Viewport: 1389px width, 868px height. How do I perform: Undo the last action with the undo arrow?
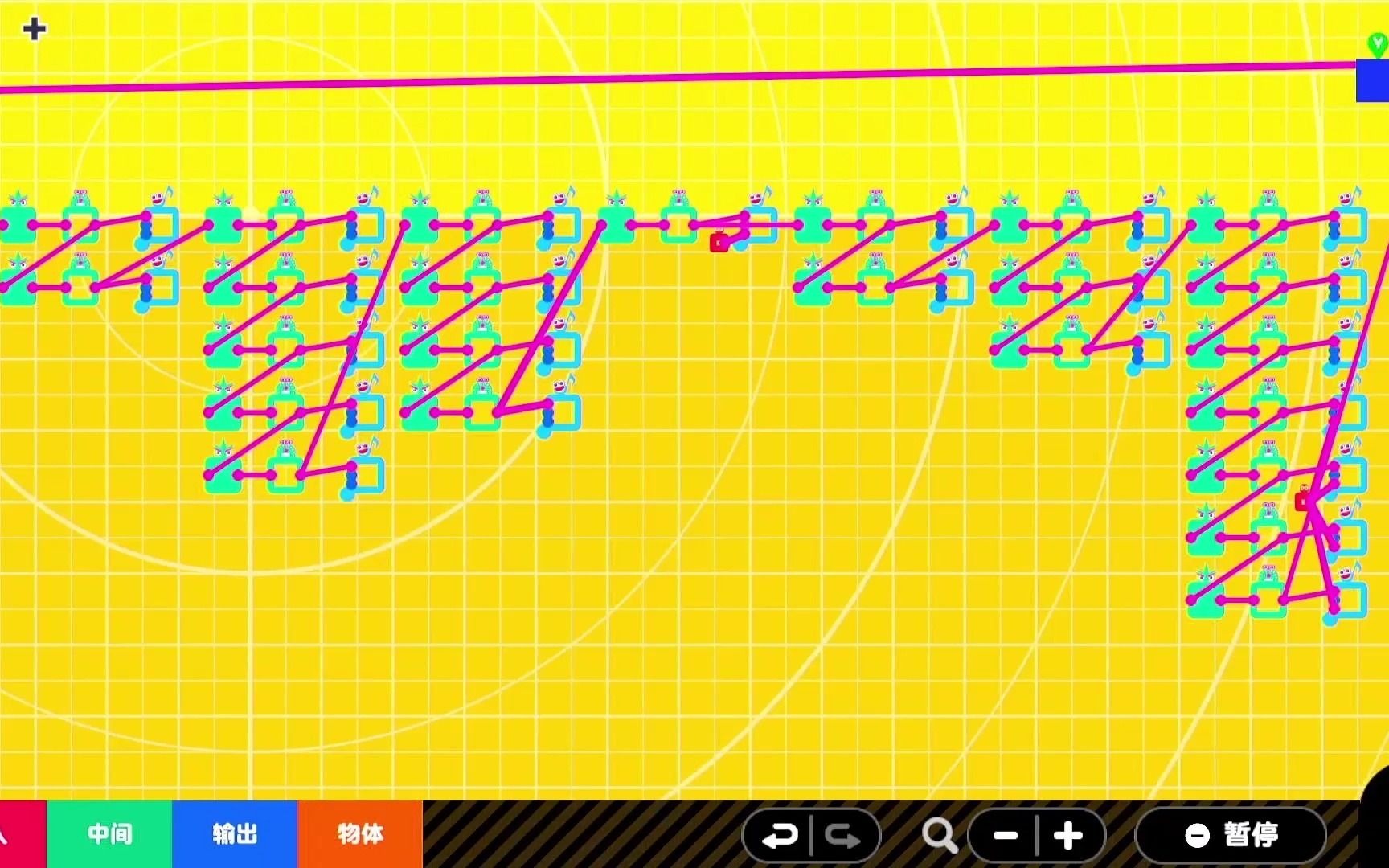[x=779, y=837]
